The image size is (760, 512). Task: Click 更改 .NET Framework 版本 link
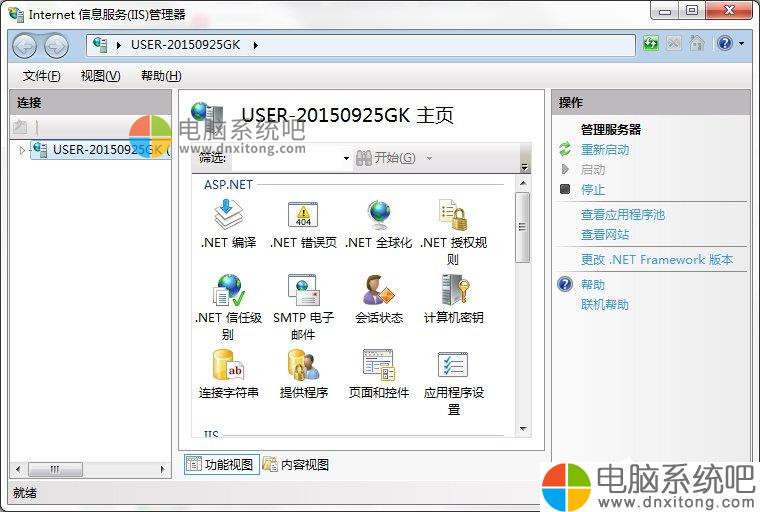(x=657, y=260)
